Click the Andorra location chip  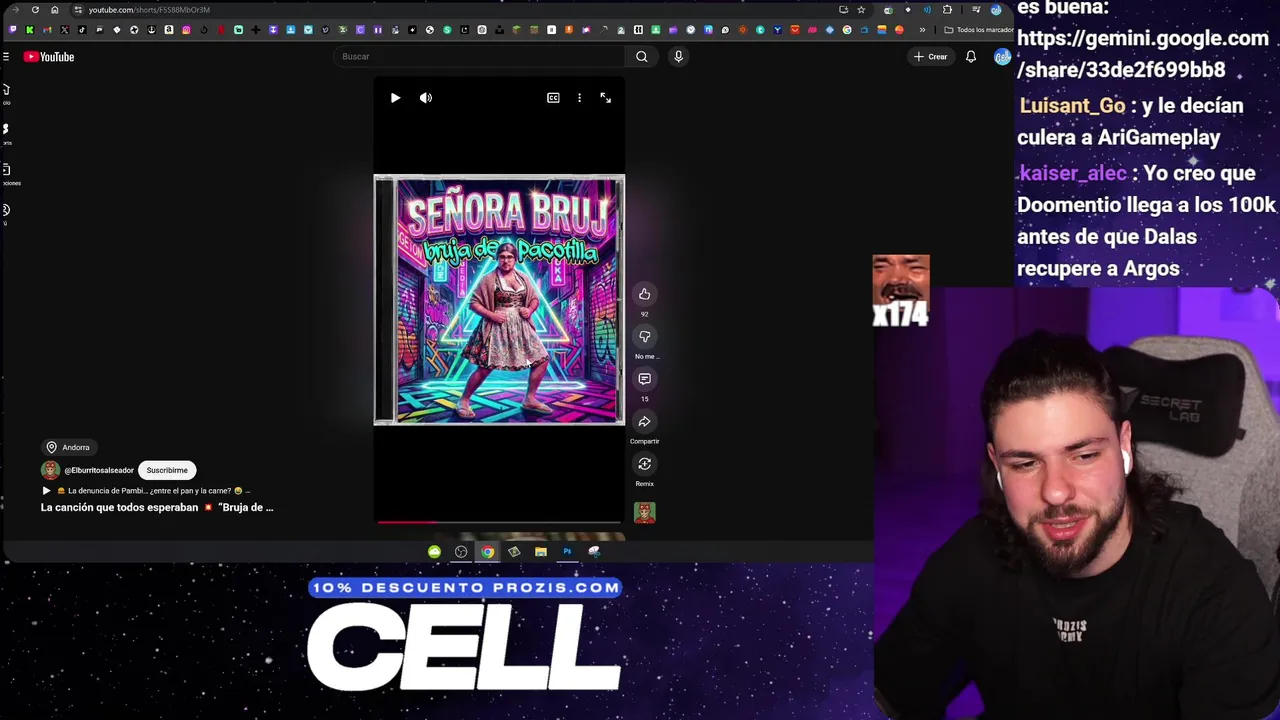point(68,447)
